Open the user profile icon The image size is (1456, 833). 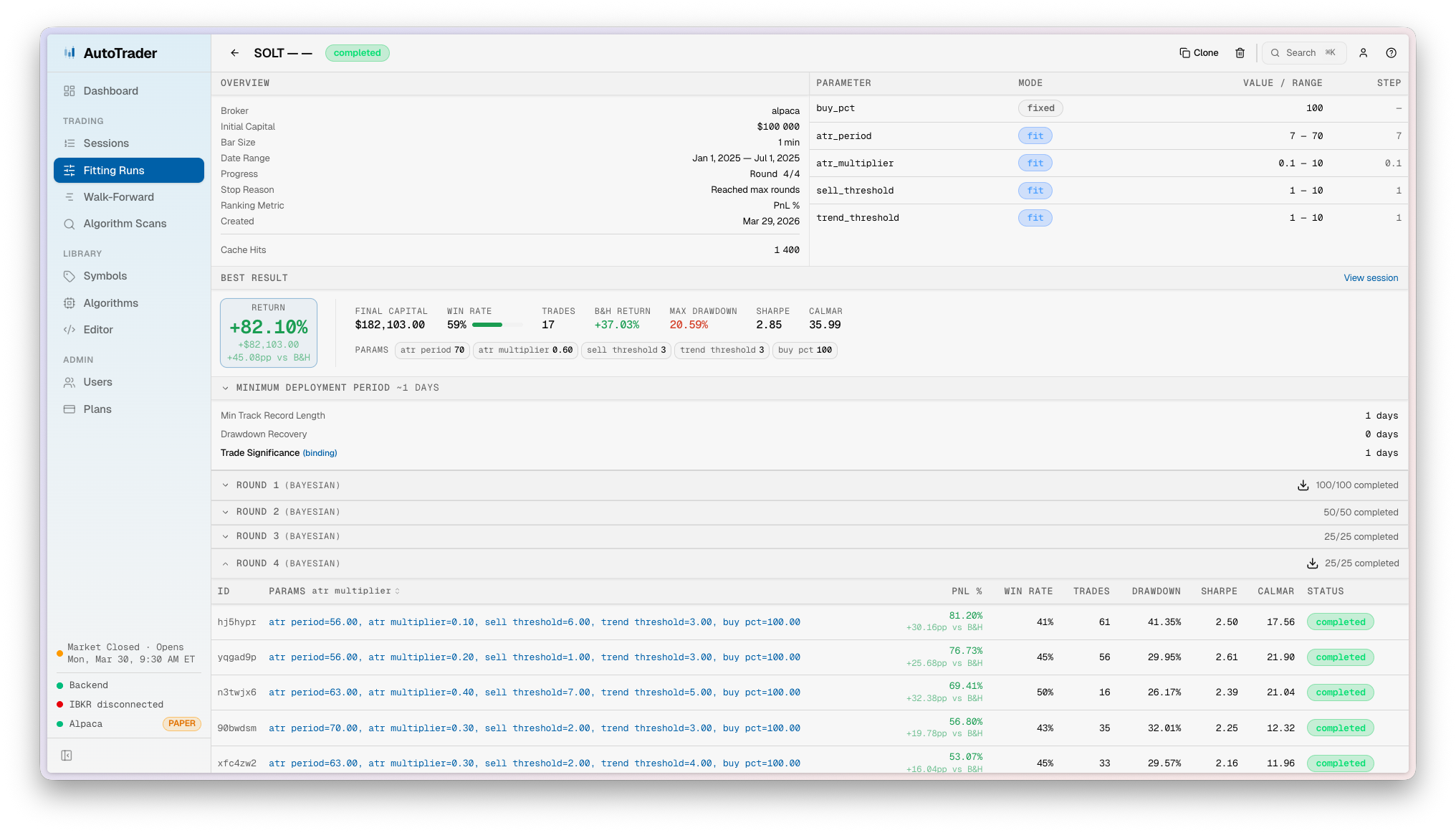[x=1364, y=53]
